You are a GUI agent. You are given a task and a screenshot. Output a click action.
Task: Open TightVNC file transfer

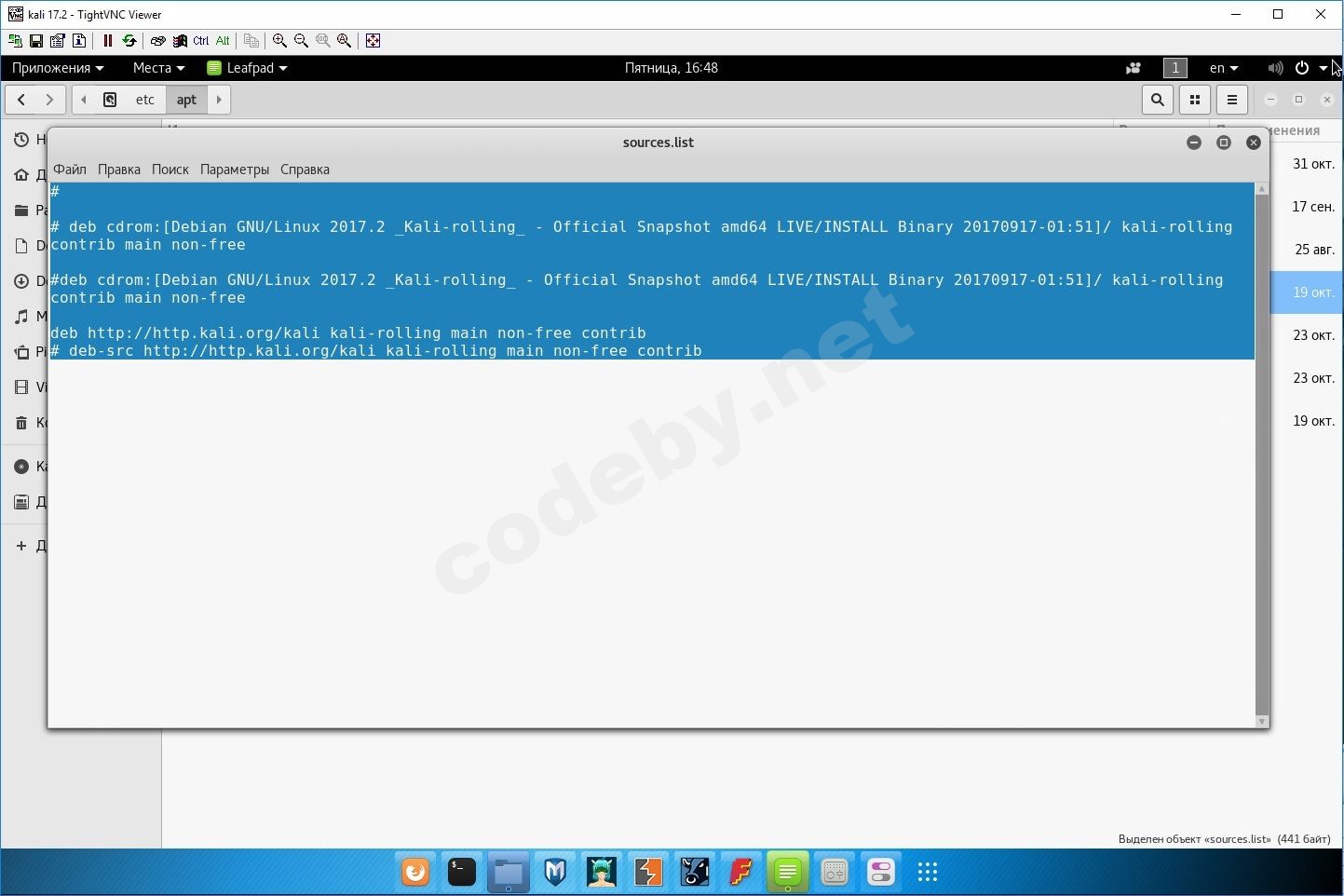(251, 41)
